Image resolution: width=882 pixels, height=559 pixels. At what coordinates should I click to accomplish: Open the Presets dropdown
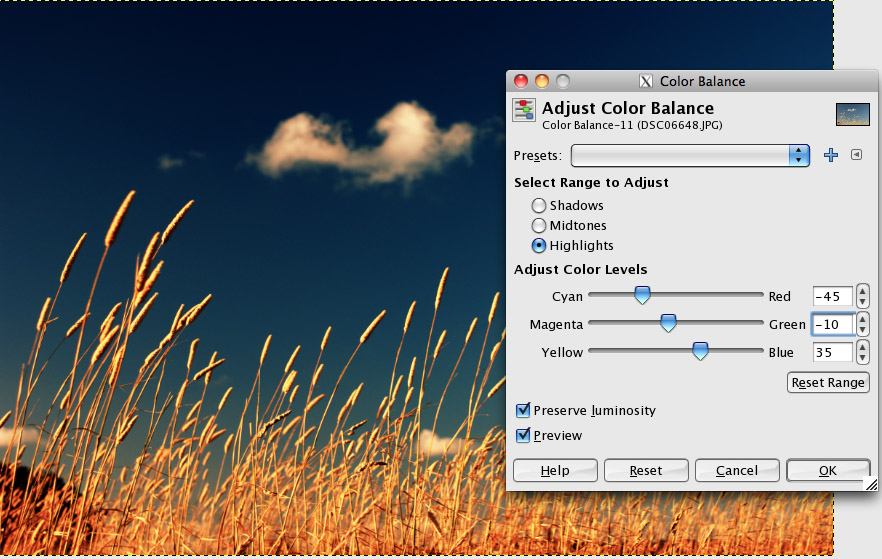point(690,156)
